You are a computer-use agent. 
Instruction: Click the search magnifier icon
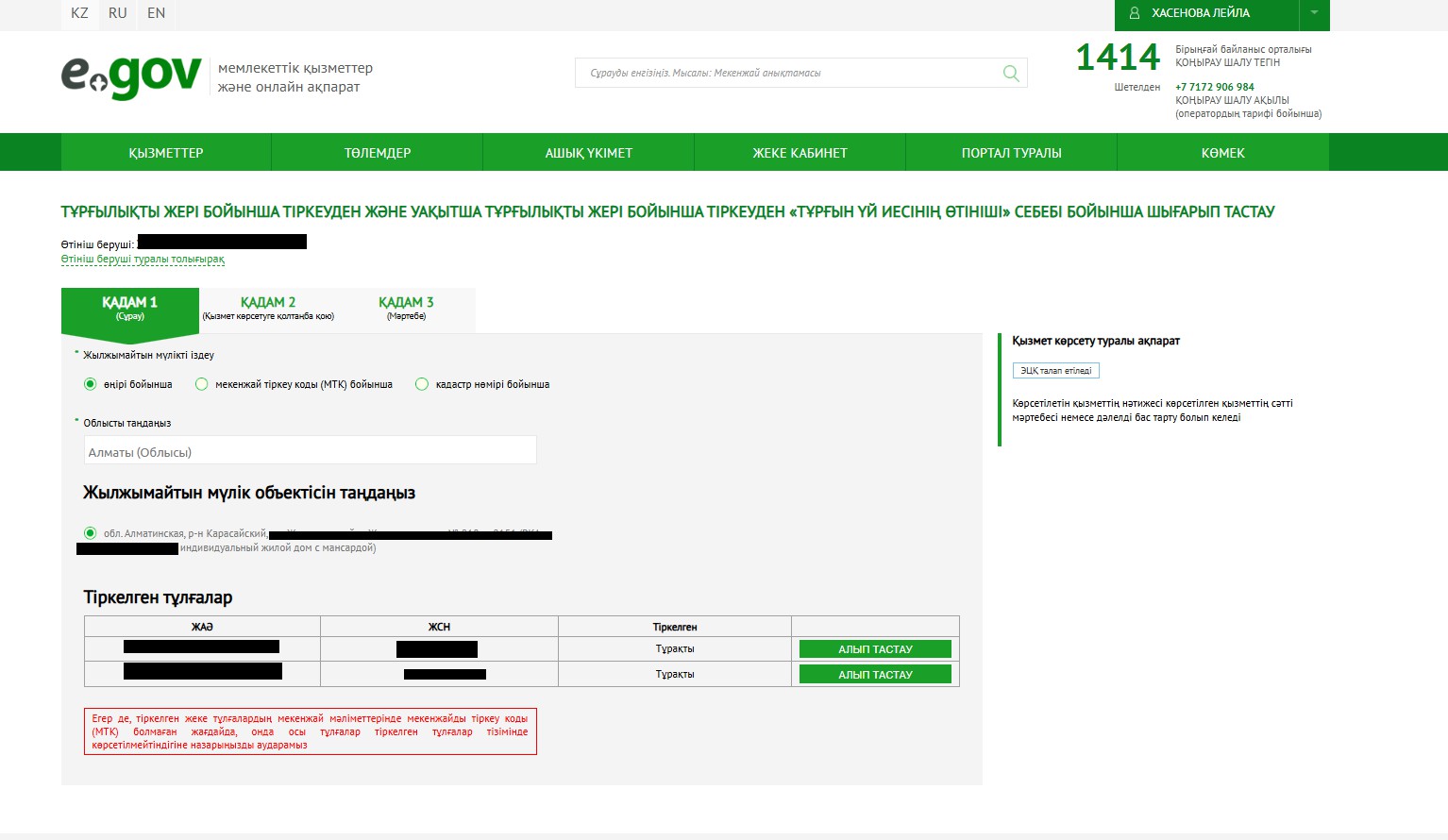coord(1011,74)
